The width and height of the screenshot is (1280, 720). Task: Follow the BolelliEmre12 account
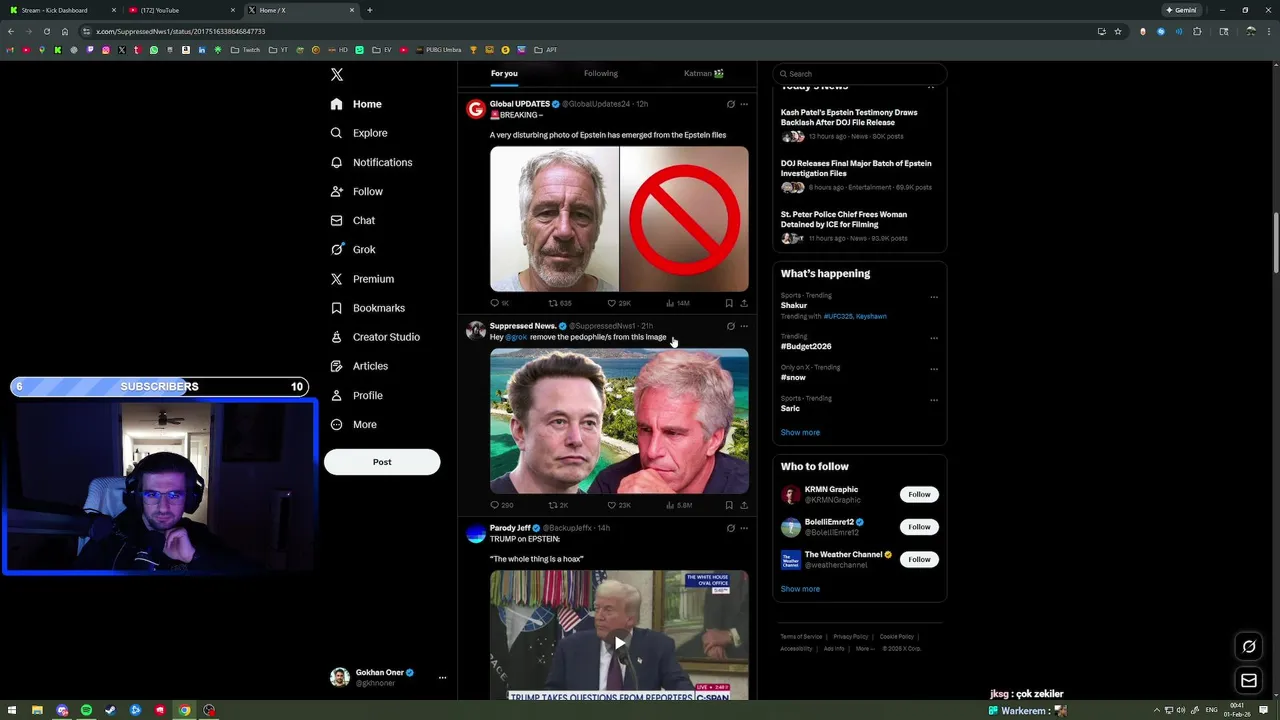point(919,527)
